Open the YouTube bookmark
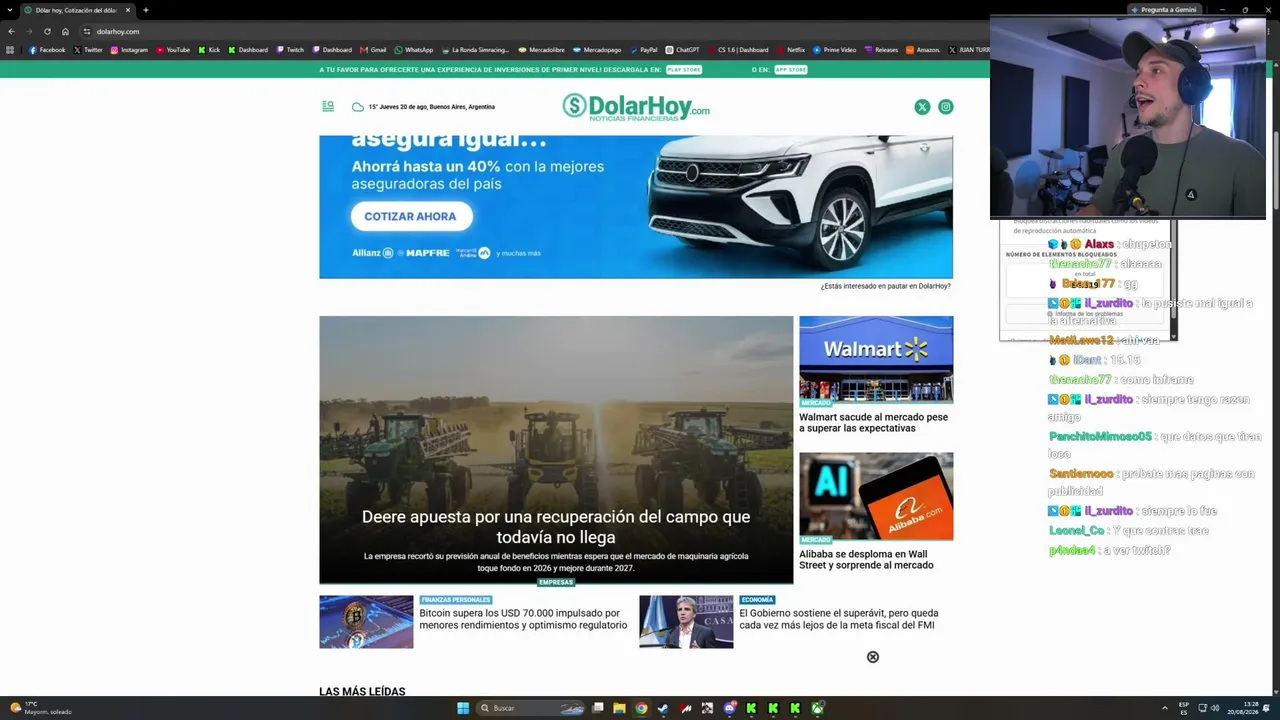Image resolution: width=1280 pixels, height=720 pixels. point(173,50)
